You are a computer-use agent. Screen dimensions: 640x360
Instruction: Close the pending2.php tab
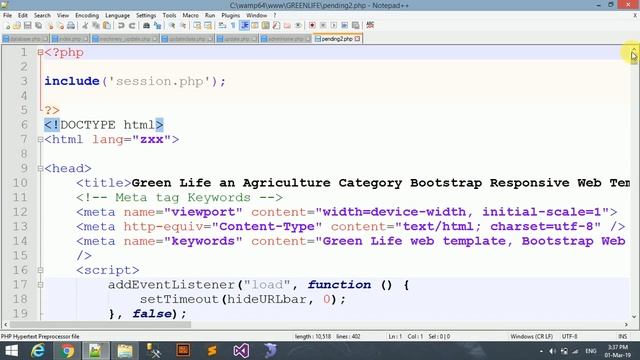click(x=358, y=39)
